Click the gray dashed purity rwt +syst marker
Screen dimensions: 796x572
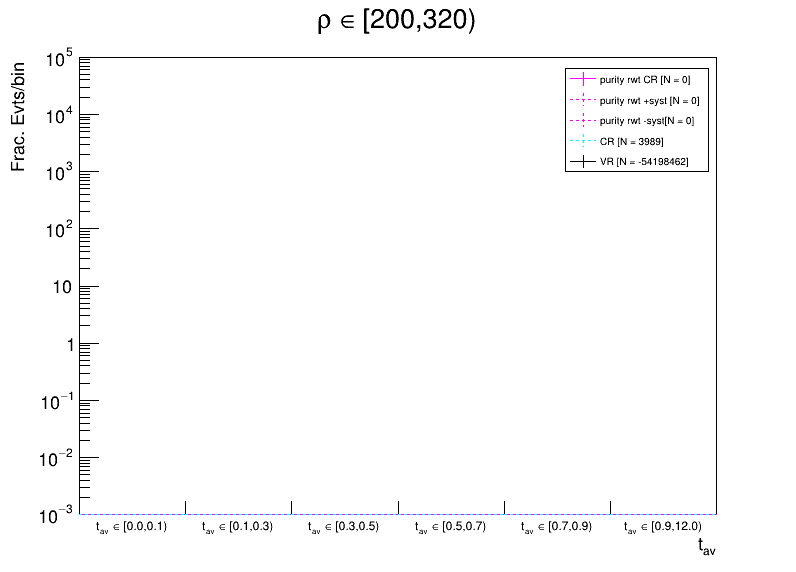(582, 100)
